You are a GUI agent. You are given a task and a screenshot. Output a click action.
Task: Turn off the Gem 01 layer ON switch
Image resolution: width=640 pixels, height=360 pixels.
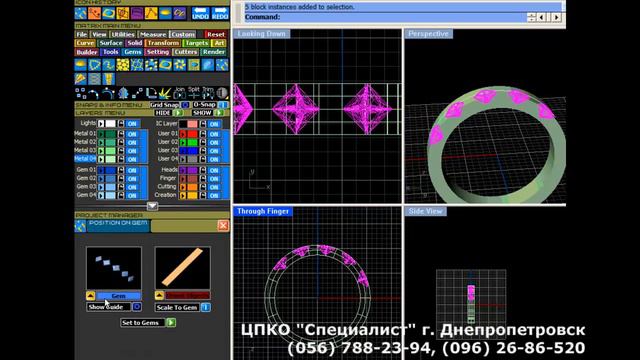132,170
